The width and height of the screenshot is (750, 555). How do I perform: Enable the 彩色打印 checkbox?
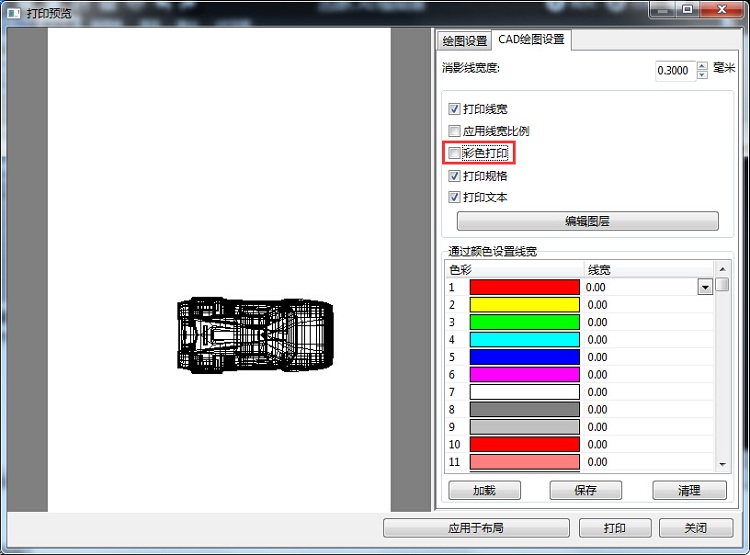coord(454,153)
